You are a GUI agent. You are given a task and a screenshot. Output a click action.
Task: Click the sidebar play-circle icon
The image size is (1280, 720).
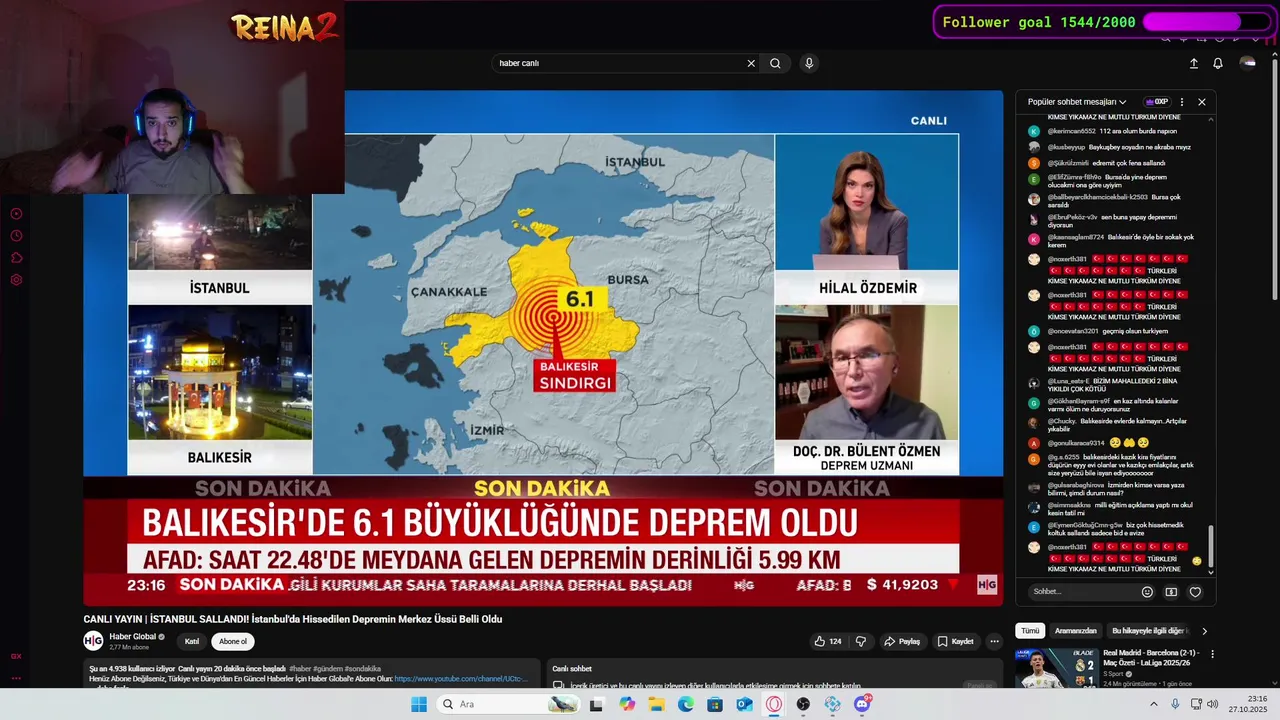coord(16,214)
